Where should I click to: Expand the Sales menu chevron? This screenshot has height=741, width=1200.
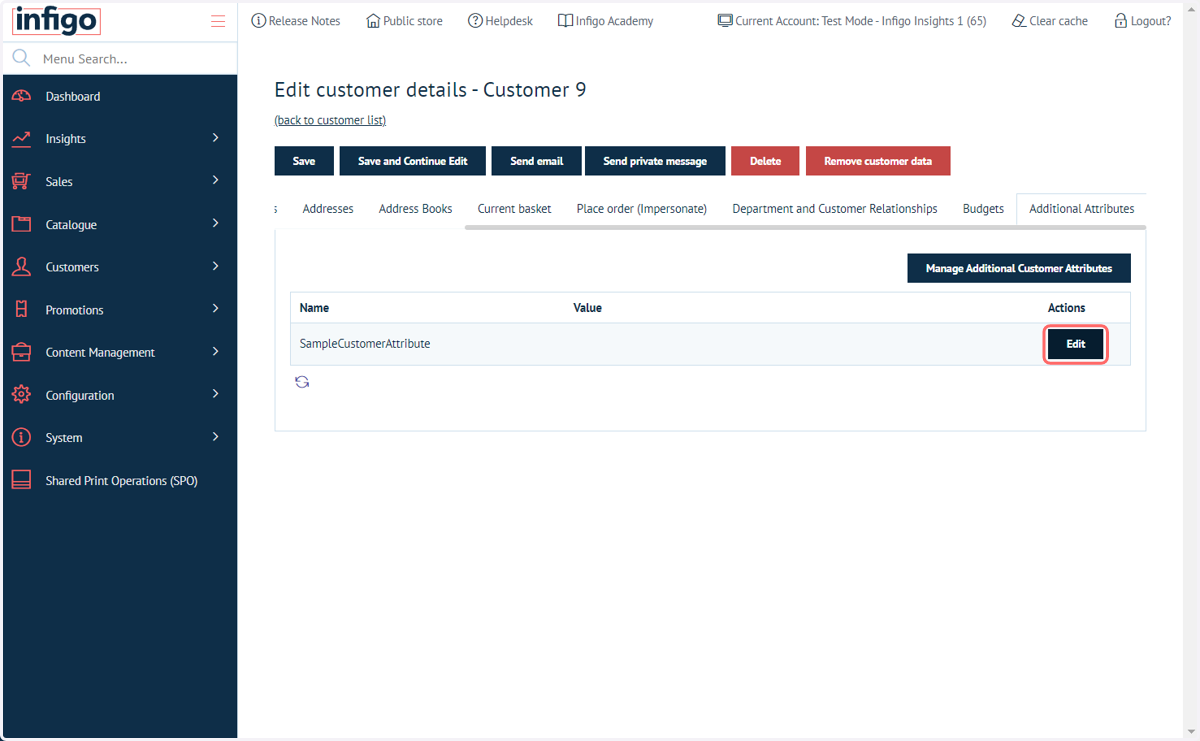click(x=215, y=181)
